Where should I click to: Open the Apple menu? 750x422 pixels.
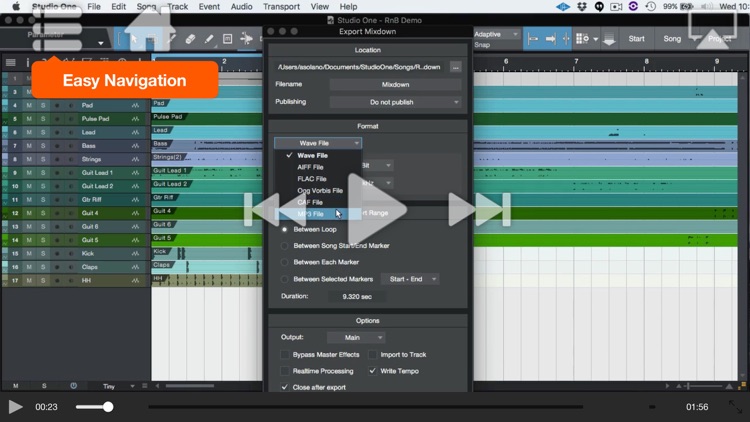pos(16,7)
